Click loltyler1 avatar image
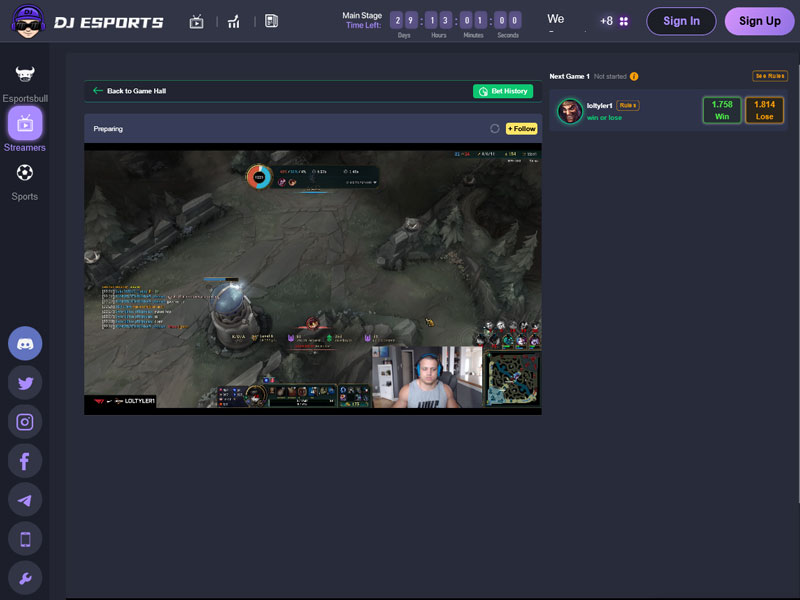This screenshot has width=800, height=600. [x=570, y=111]
